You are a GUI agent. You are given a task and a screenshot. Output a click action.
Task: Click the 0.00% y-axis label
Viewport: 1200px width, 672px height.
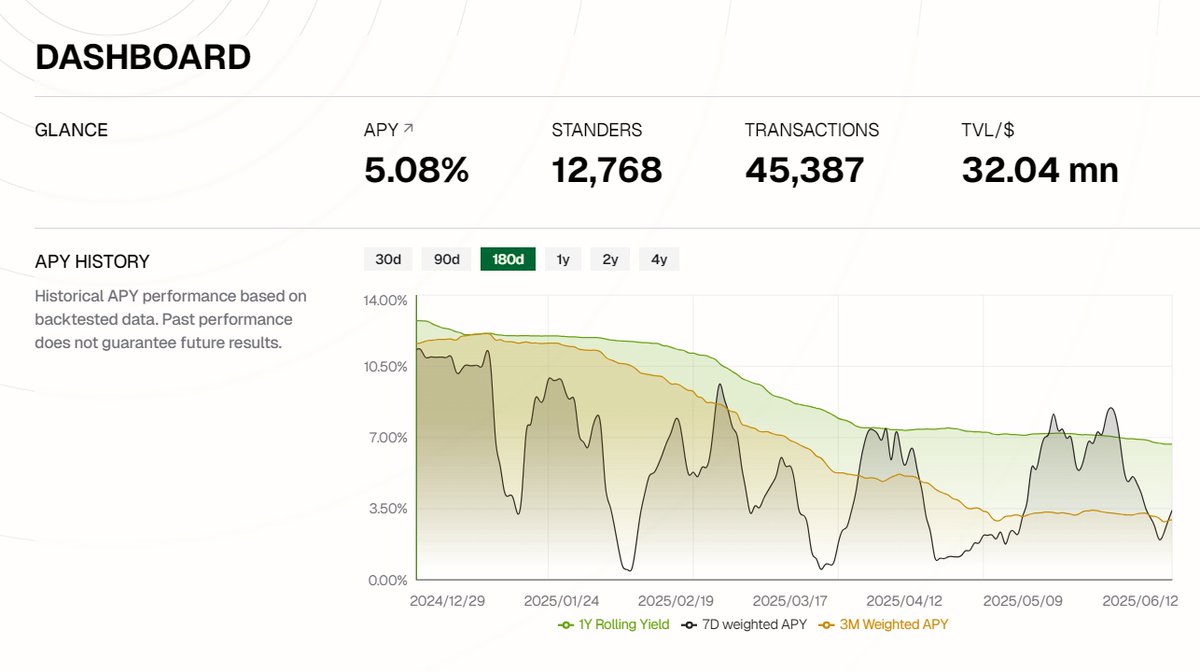(x=387, y=580)
